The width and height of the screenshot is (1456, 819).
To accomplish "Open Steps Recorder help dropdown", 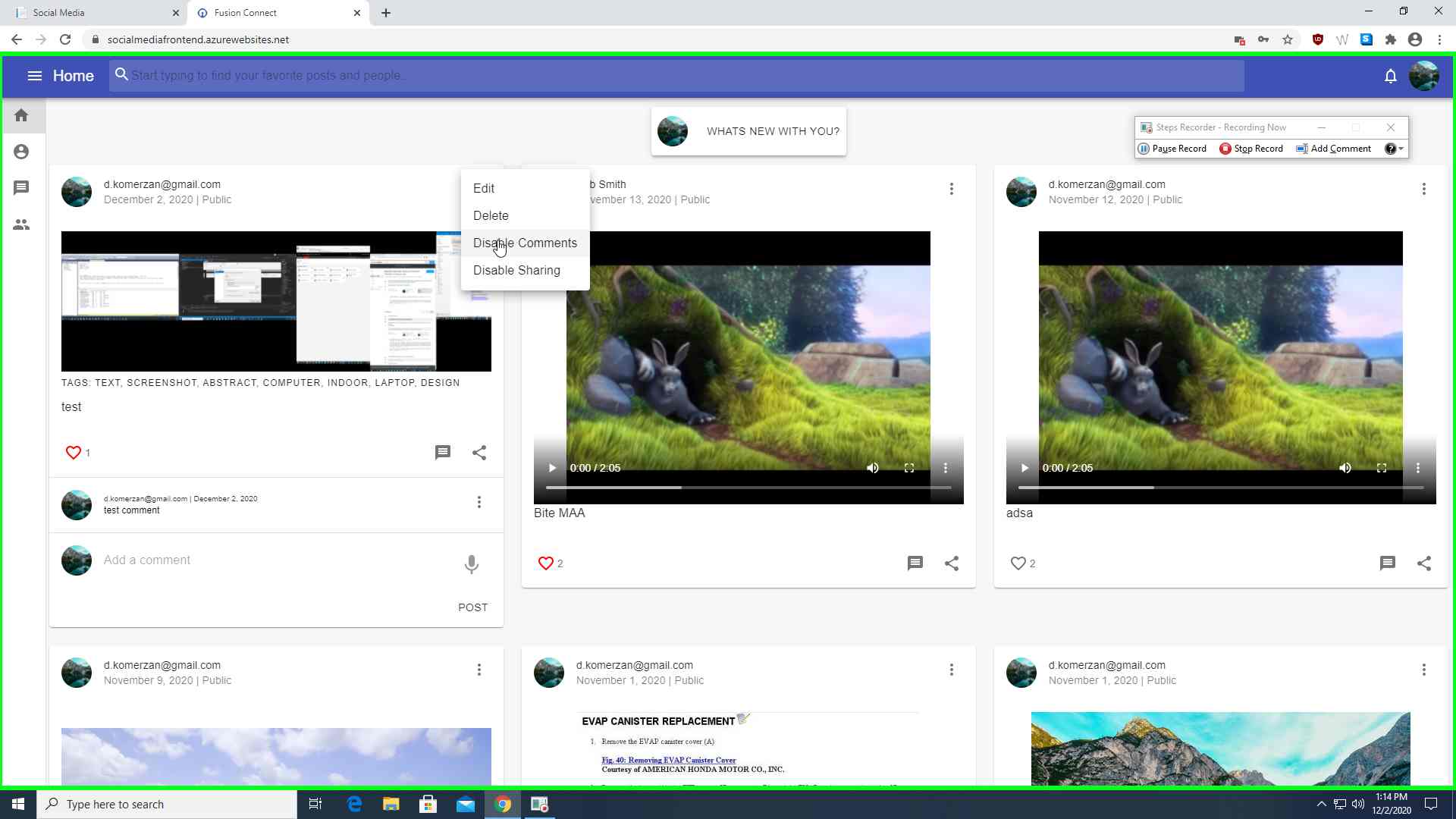I will (1395, 149).
